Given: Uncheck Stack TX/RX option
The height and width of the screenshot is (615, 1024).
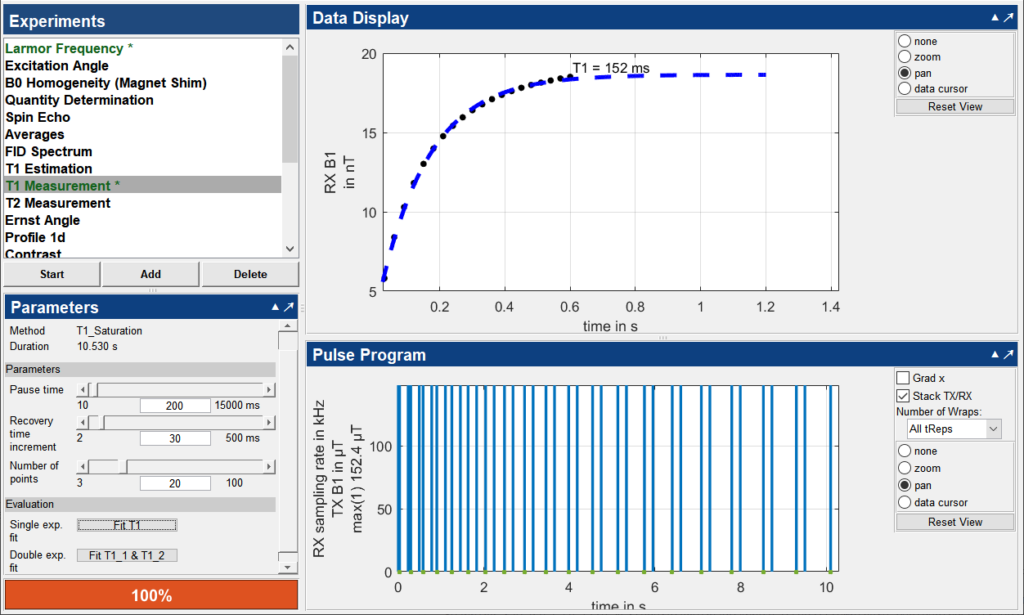Looking at the screenshot, I should coord(904,396).
